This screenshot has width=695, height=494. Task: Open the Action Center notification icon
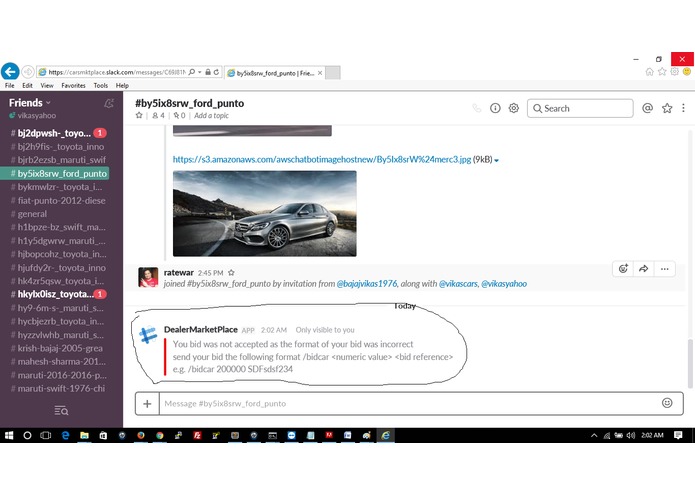(x=678, y=436)
